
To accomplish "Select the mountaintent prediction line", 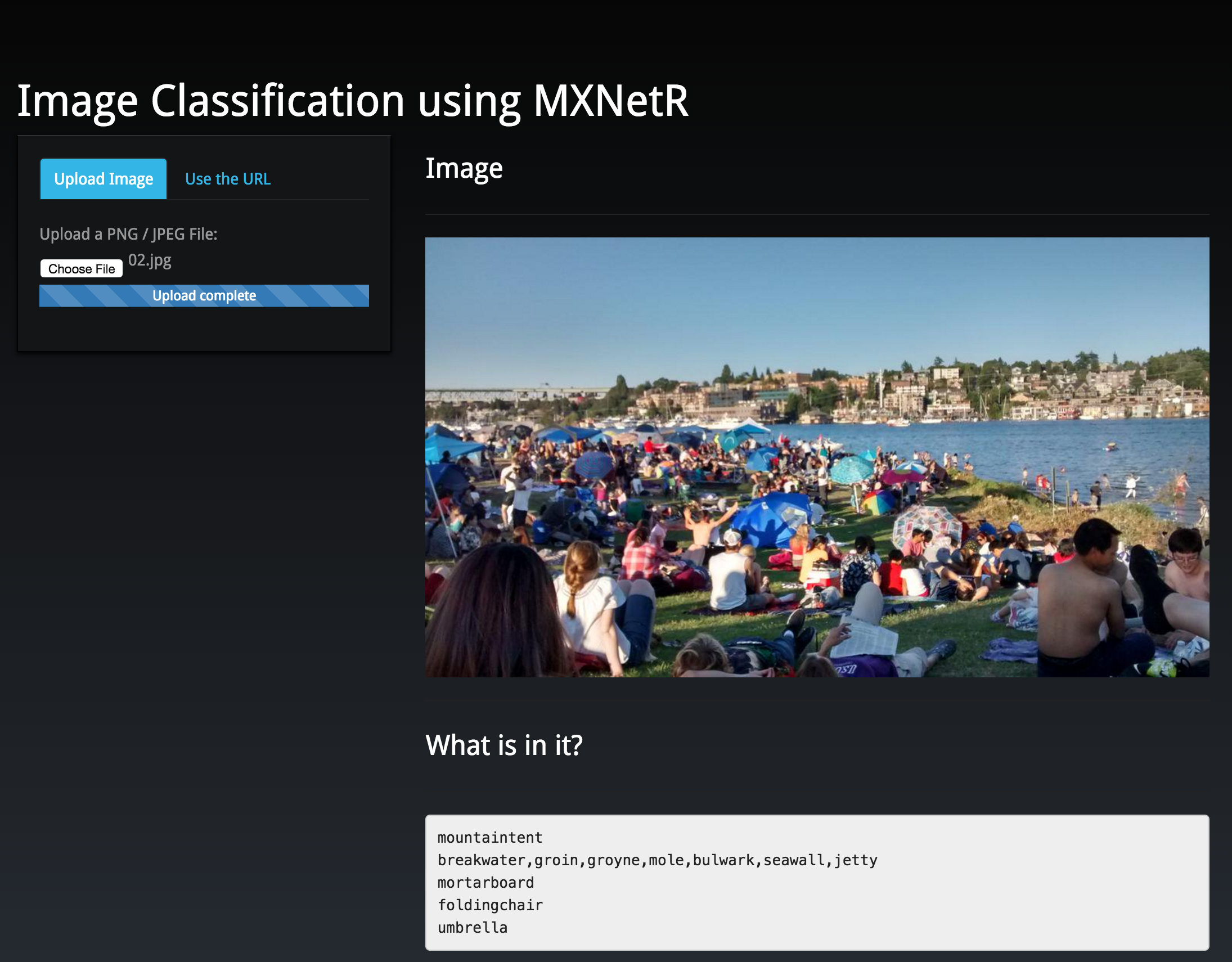I will [x=489, y=837].
